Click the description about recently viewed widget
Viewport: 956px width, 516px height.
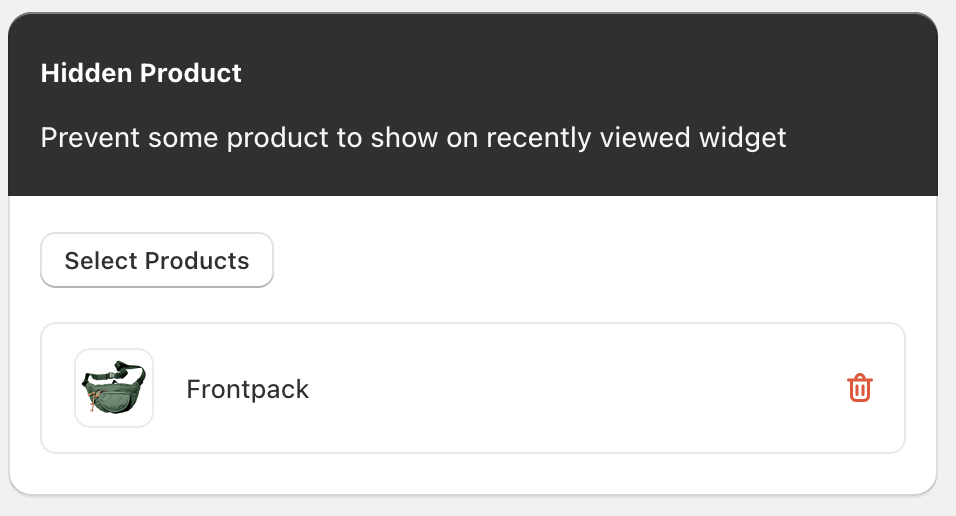pyautogui.click(x=413, y=137)
